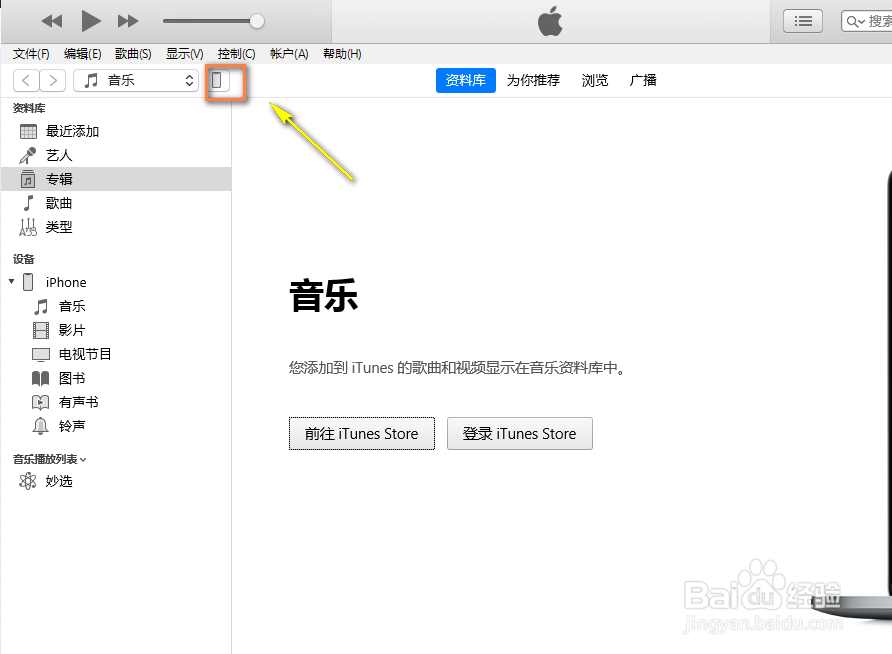The height and width of the screenshot is (654, 892).
Task: Click the 影片 film strip icon
Action: [x=41, y=330]
